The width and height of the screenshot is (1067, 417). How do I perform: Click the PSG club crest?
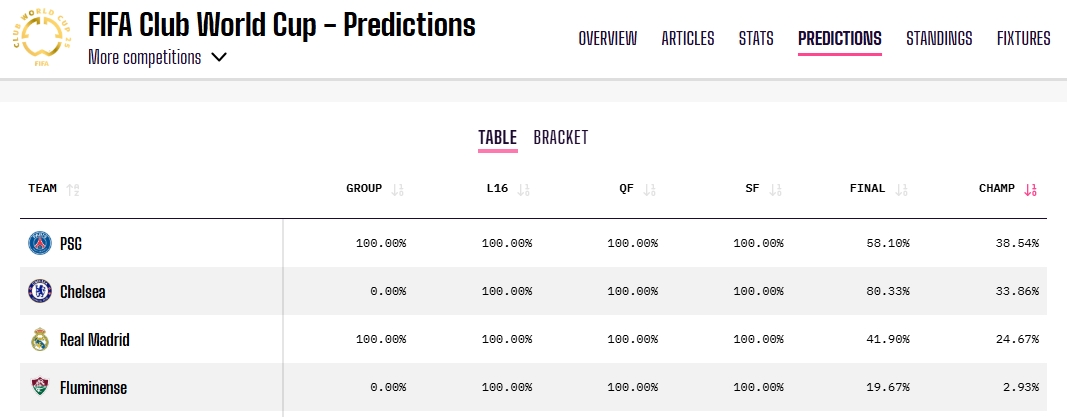(x=39, y=243)
